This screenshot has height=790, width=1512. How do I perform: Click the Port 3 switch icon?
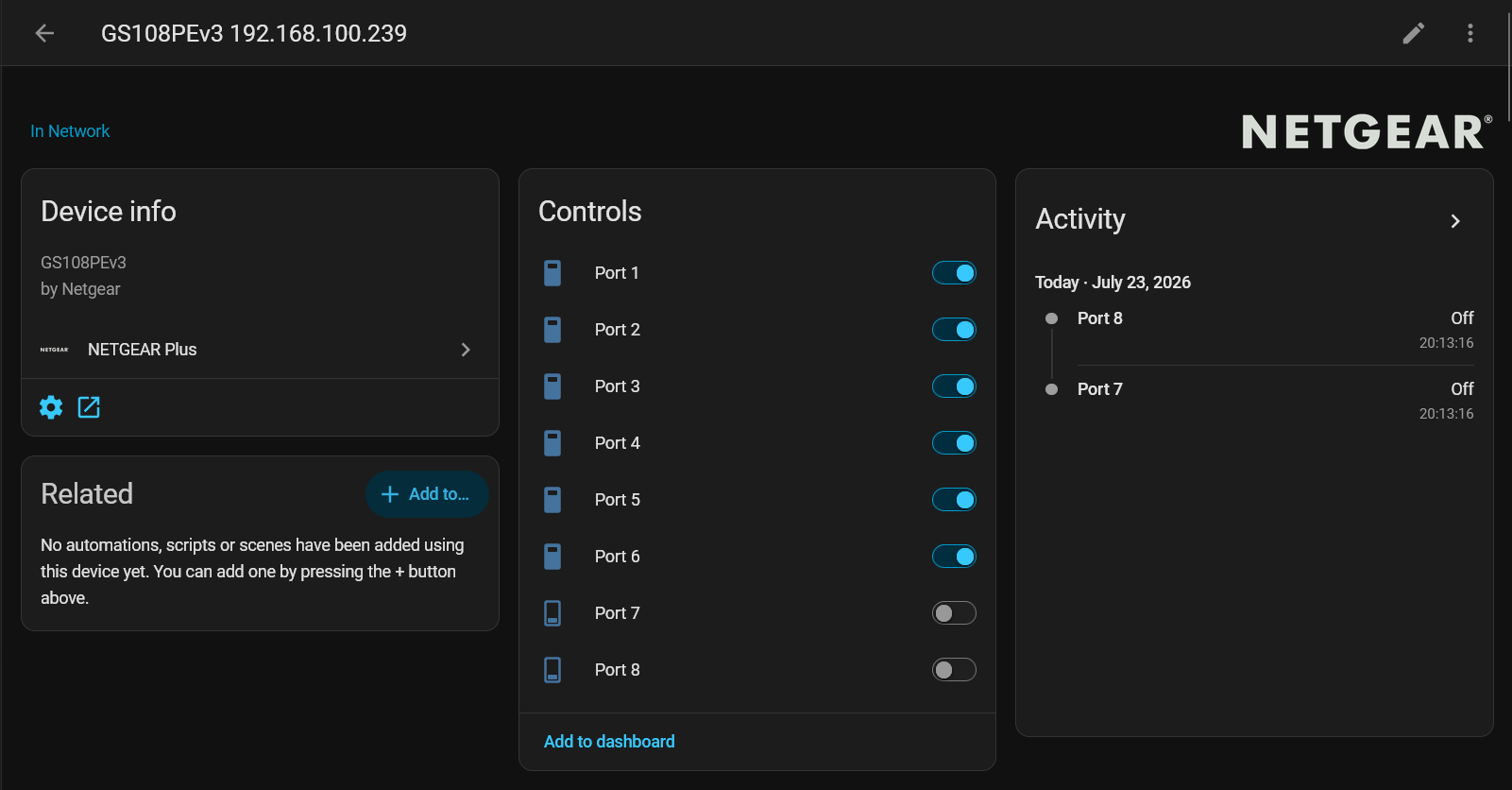(552, 386)
